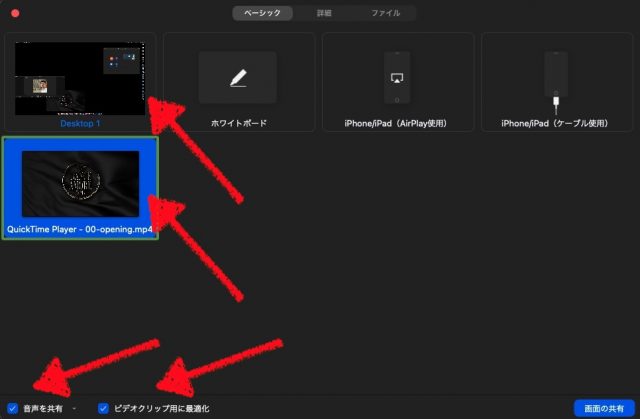Toggle the 音声を共有 checkbox
Screen dimensions: 640x419
tap(13, 408)
